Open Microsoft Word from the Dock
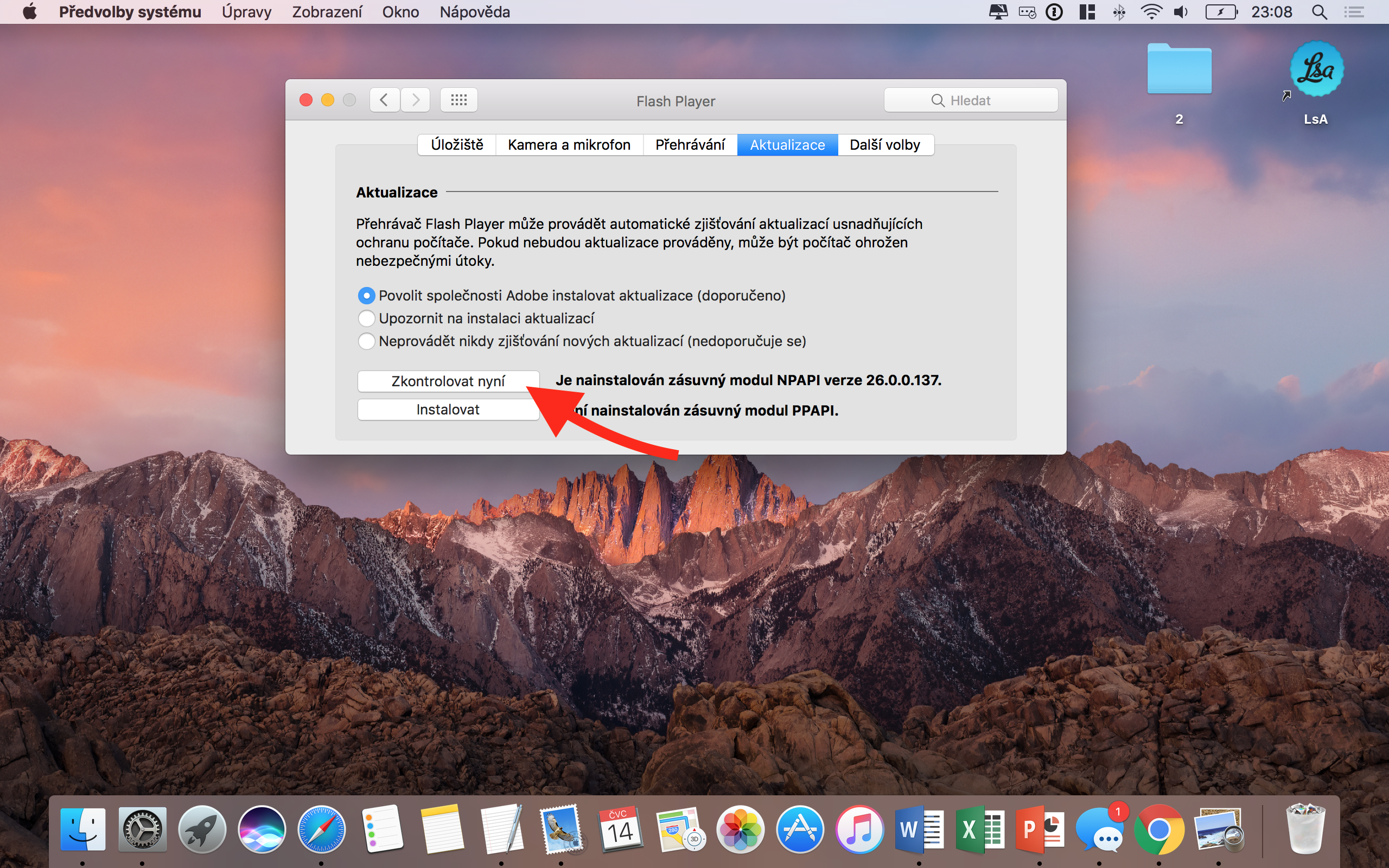This screenshot has height=868, width=1389. [x=919, y=829]
